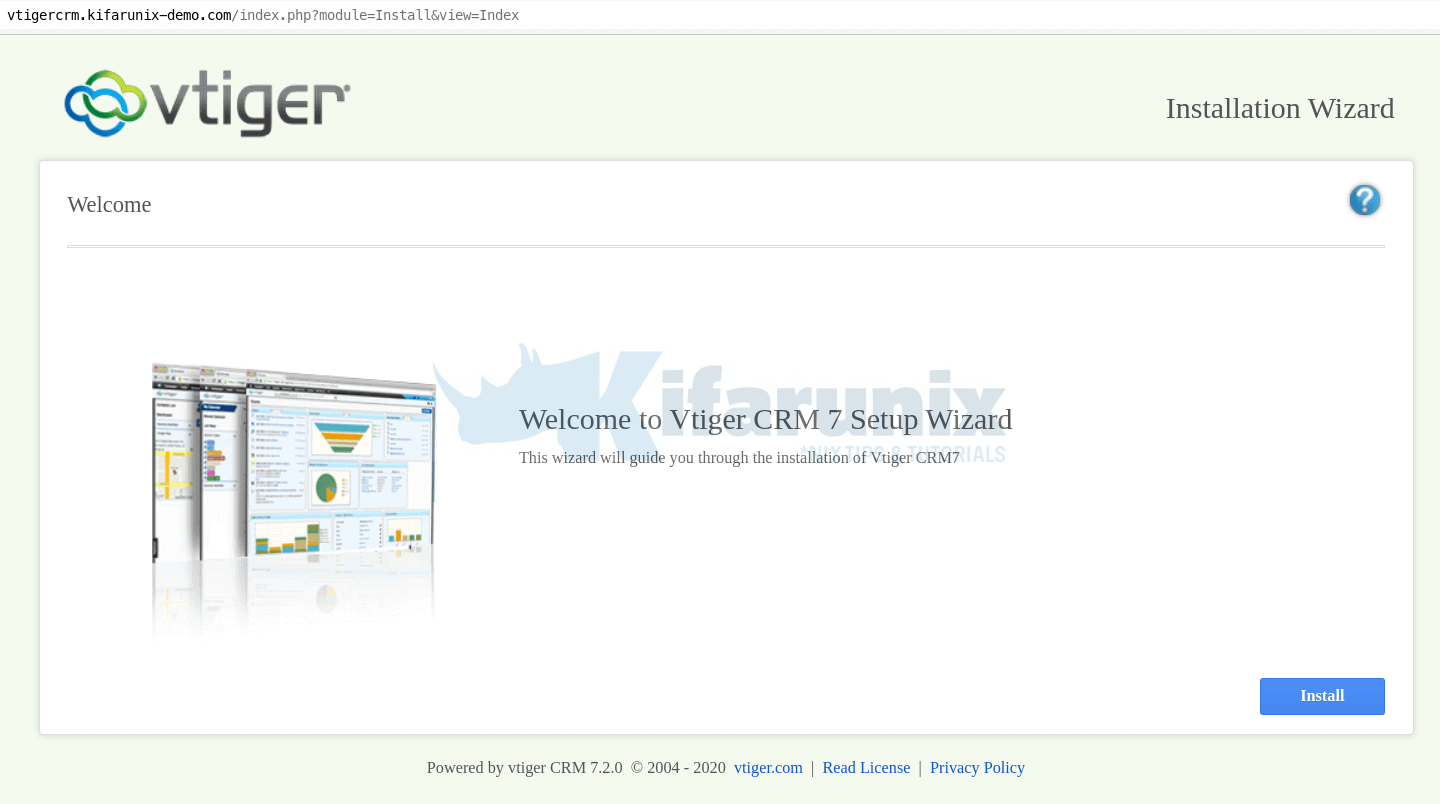The image size is (1440, 804).
Task: Start setup with the Install button
Action: tap(1322, 696)
